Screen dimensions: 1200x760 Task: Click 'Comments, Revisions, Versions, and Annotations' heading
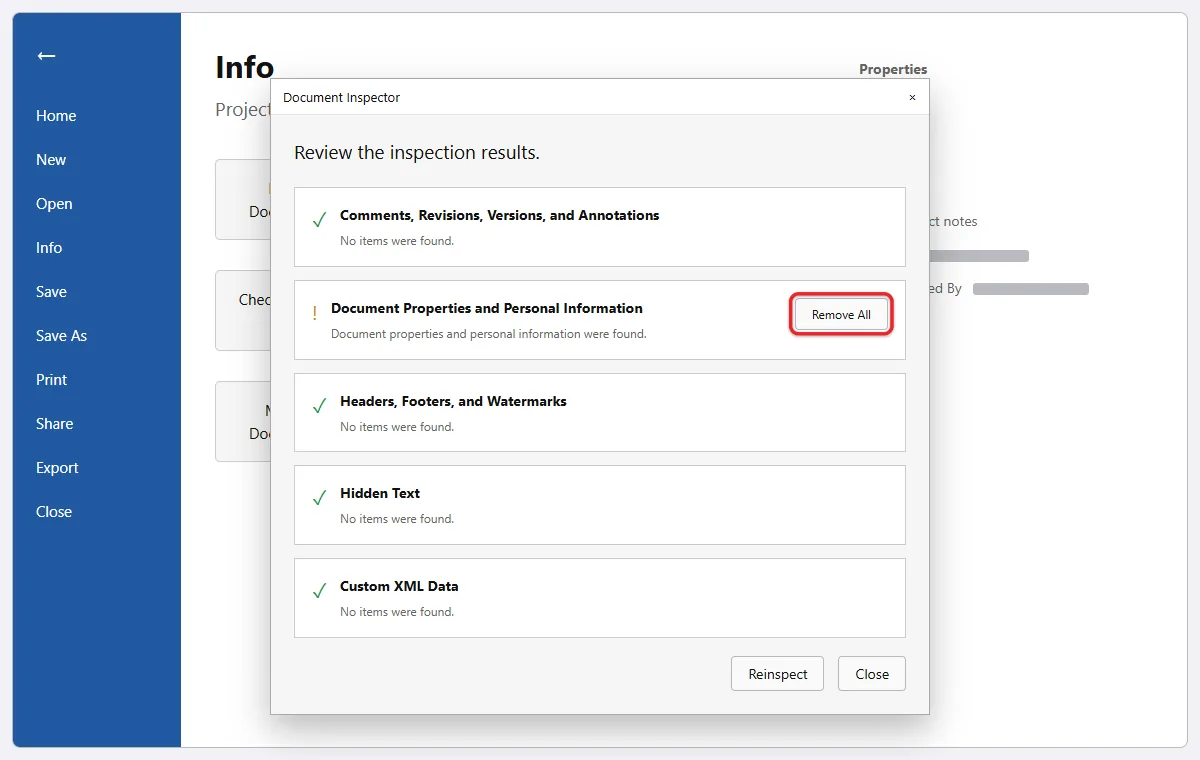click(499, 215)
